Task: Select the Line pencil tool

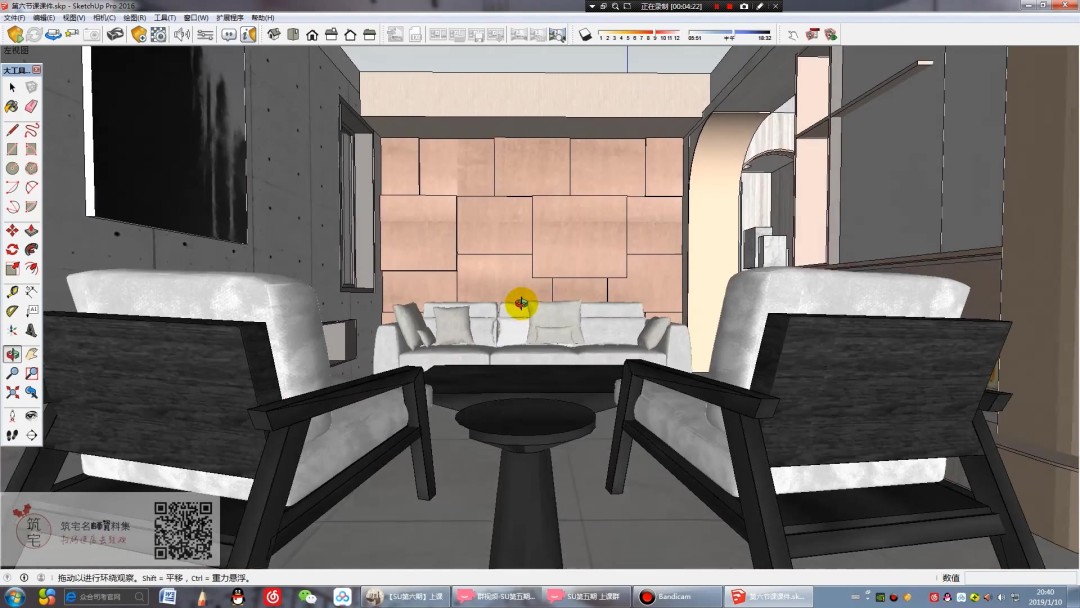Action: click(12, 130)
